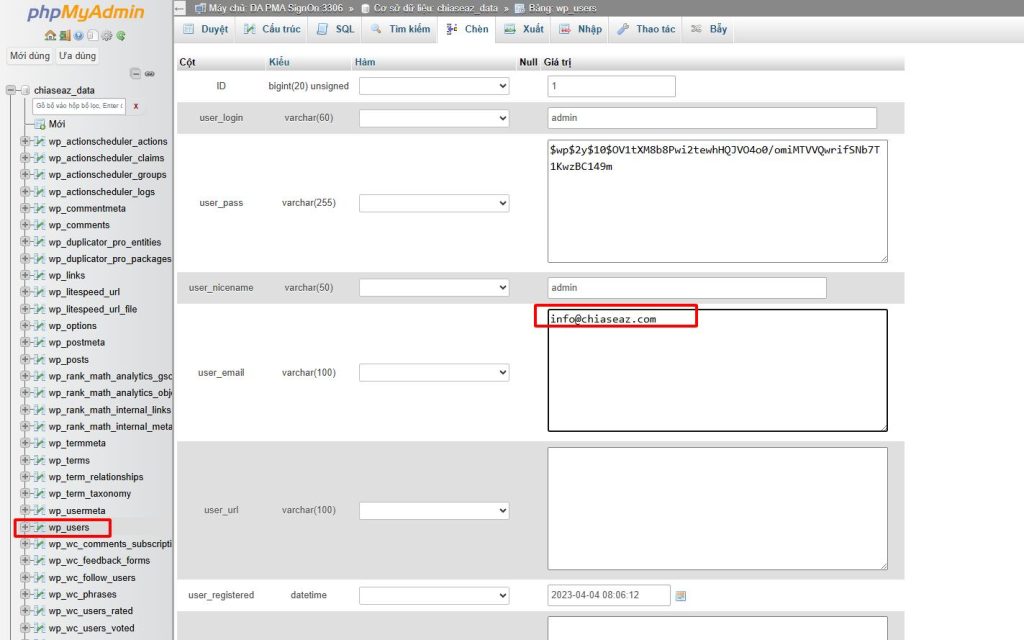This screenshot has width=1024, height=640.
Task: Reload navigation panel with refresh icon
Action: pyautogui.click(x=121, y=35)
